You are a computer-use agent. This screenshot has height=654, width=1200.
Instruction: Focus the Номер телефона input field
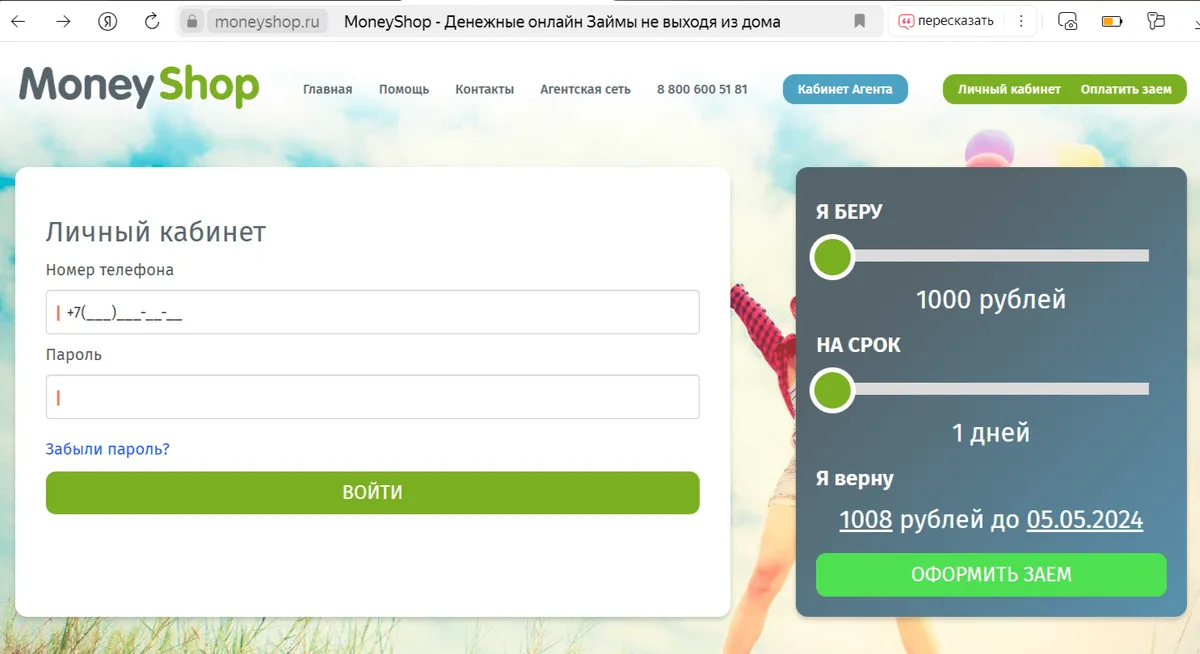coord(372,312)
